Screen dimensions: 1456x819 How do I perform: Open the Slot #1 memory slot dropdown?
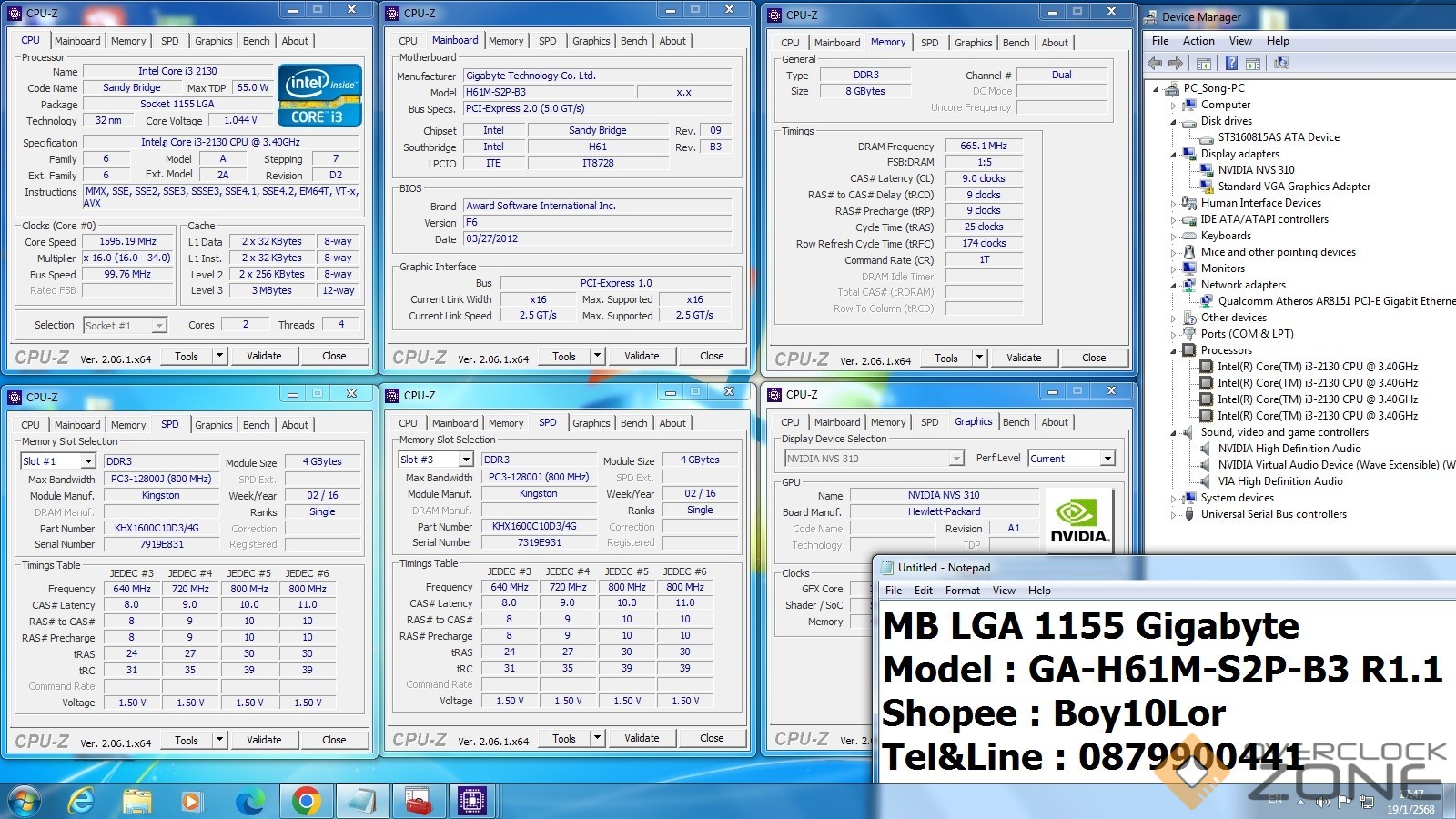click(87, 461)
